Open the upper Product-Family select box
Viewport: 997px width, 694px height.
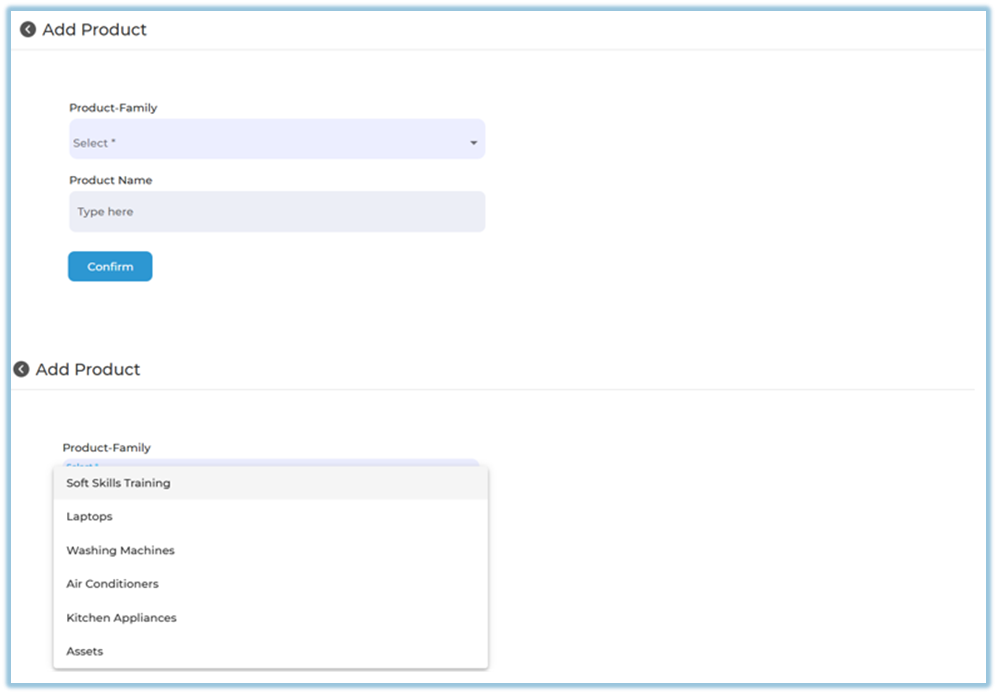point(276,139)
